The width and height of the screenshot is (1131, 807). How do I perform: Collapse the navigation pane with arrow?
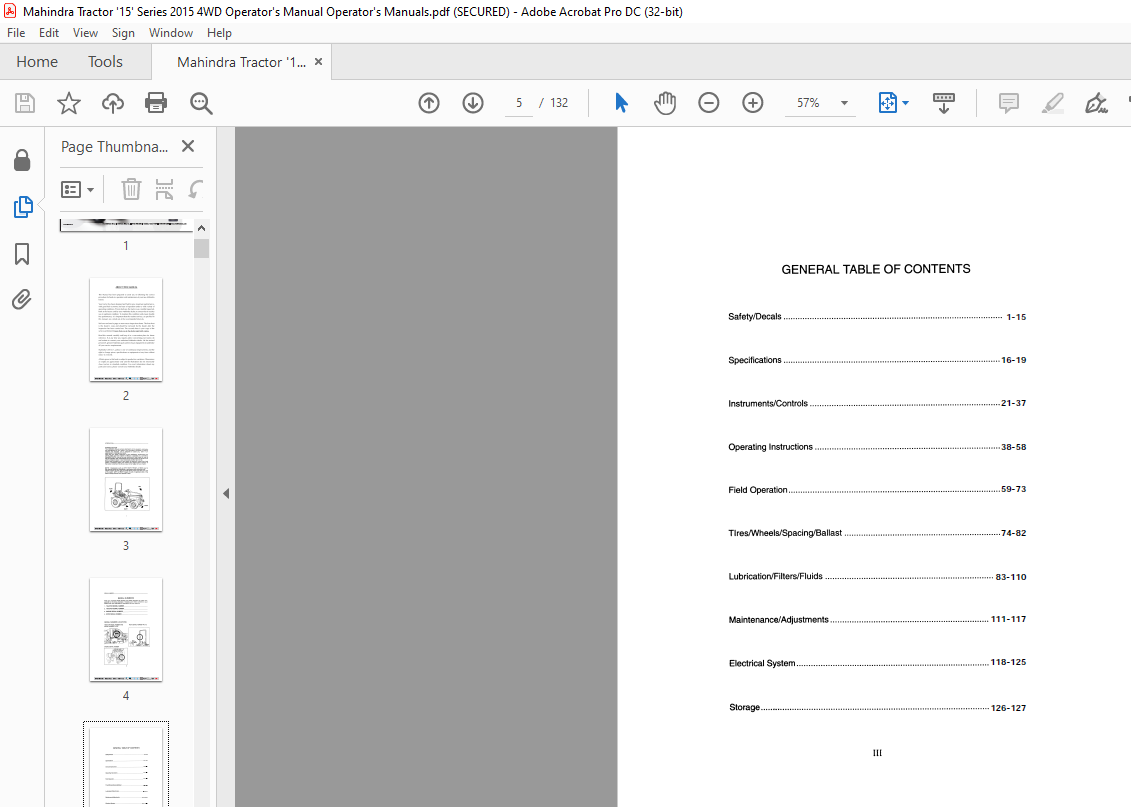coord(226,494)
